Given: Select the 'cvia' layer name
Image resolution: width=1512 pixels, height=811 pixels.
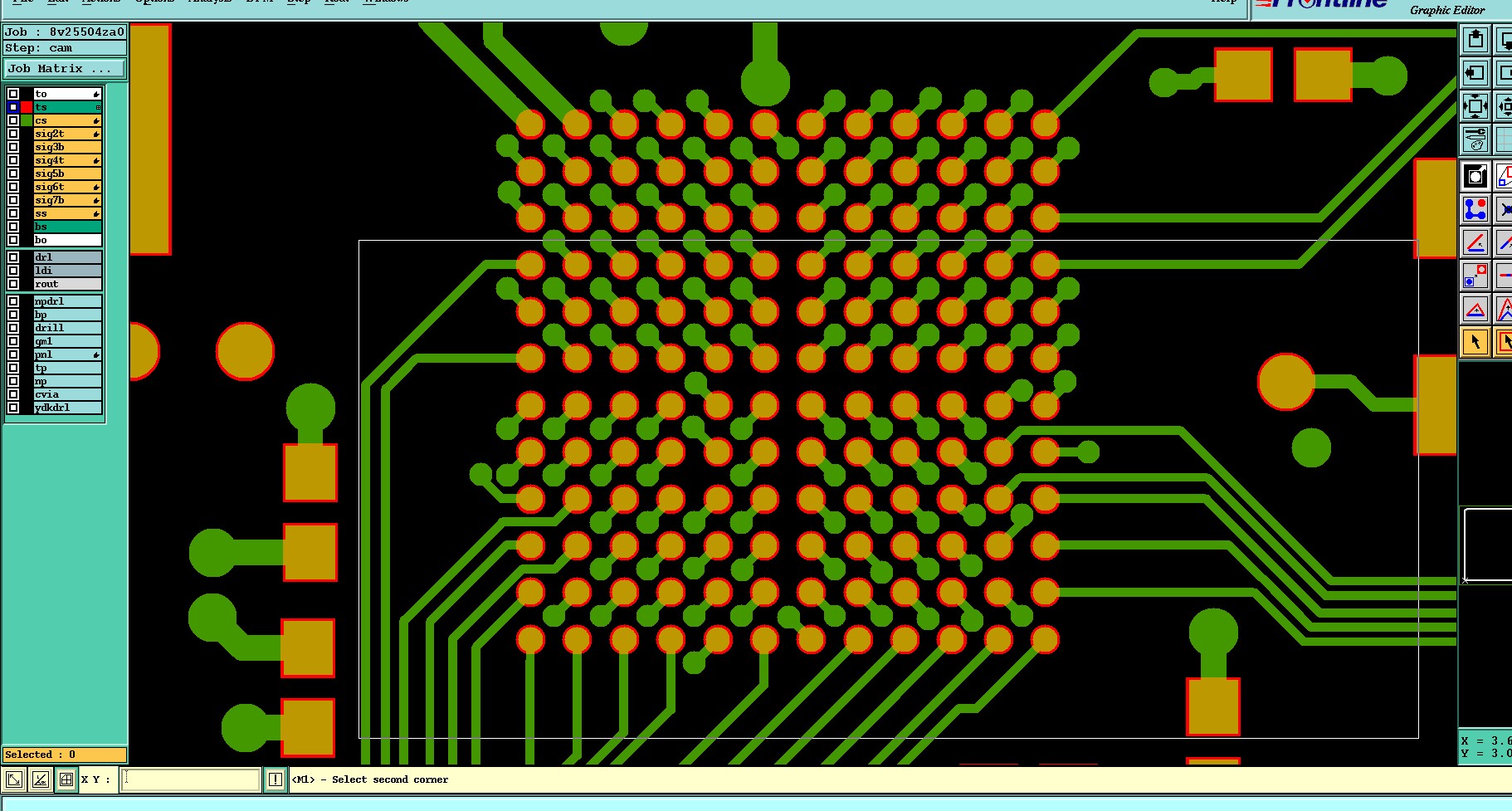Looking at the screenshot, I should tap(68, 394).
